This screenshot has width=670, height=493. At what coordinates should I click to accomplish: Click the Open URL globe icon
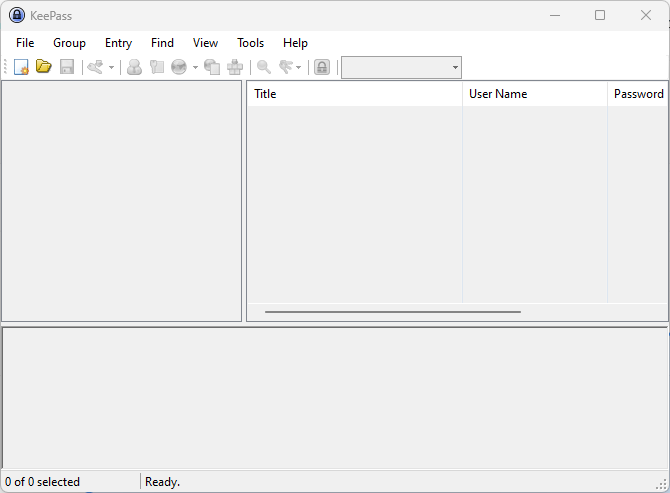pyautogui.click(x=179, y=67)
